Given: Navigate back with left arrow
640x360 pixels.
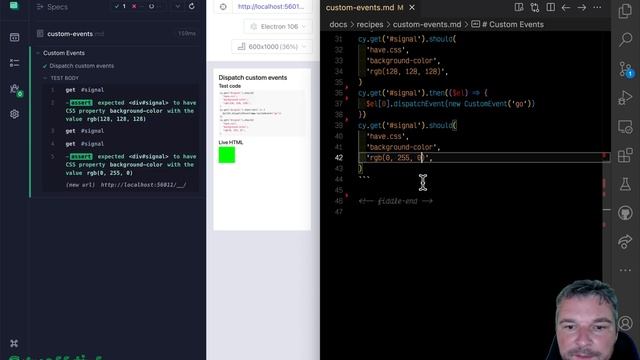Looking at the screenshot, I should pyautogui.click(x=566, y=7).
